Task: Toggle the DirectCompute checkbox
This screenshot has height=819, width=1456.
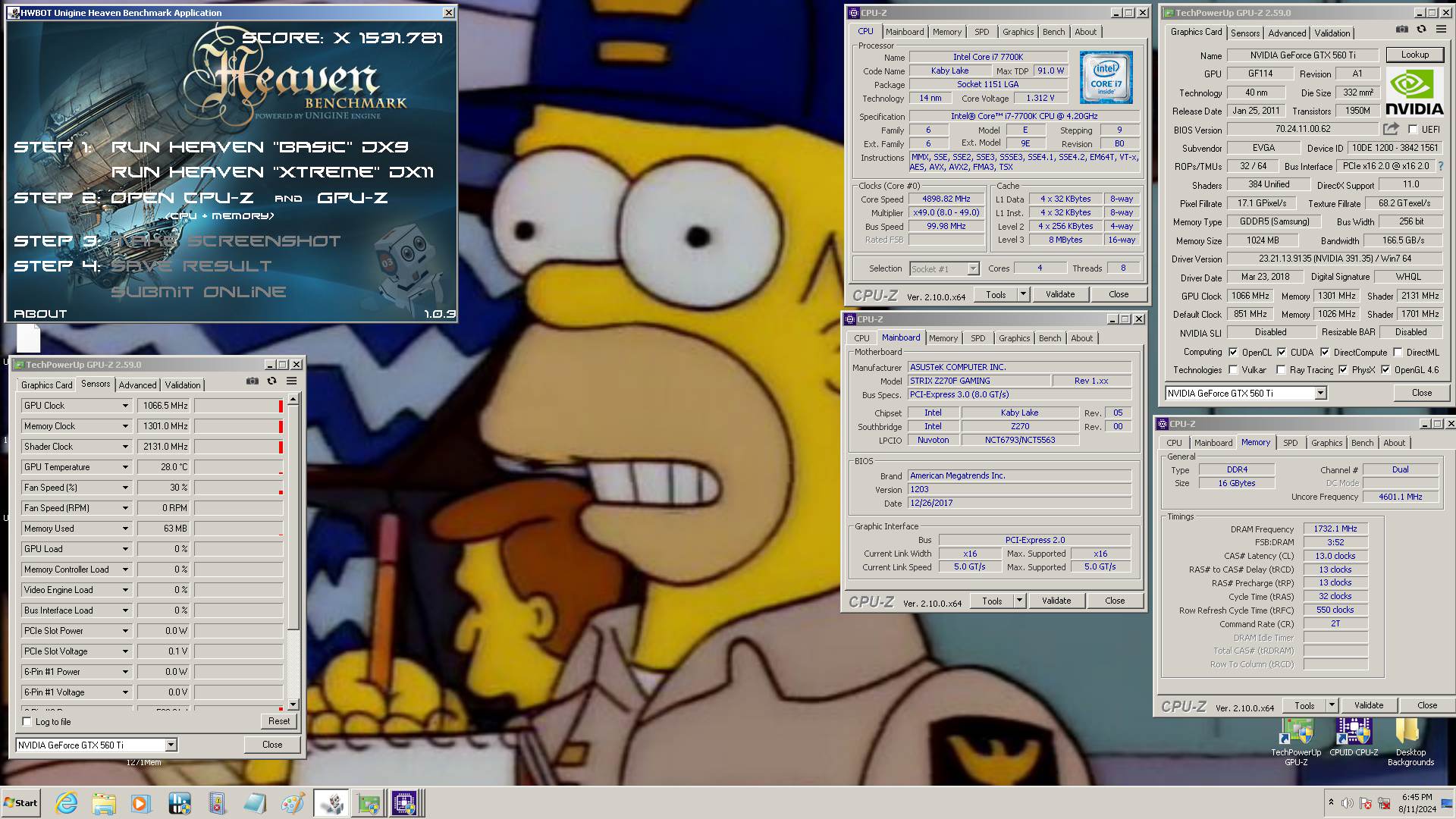Action: click(1325, 352)
